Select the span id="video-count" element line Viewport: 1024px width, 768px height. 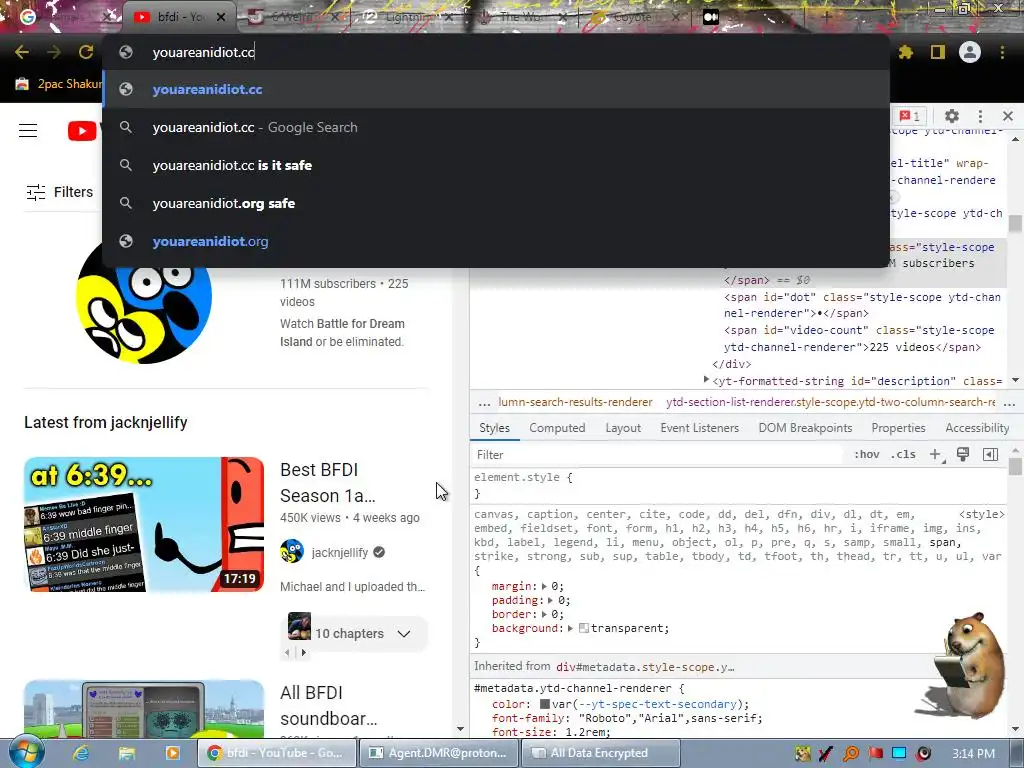point(858,339)
